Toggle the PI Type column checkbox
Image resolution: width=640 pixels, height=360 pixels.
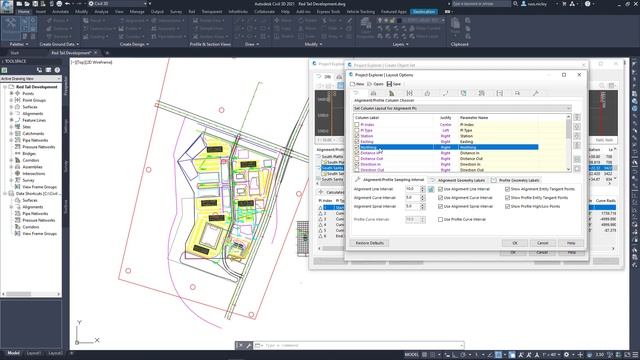pyautogui.click(x=357, y=130)
